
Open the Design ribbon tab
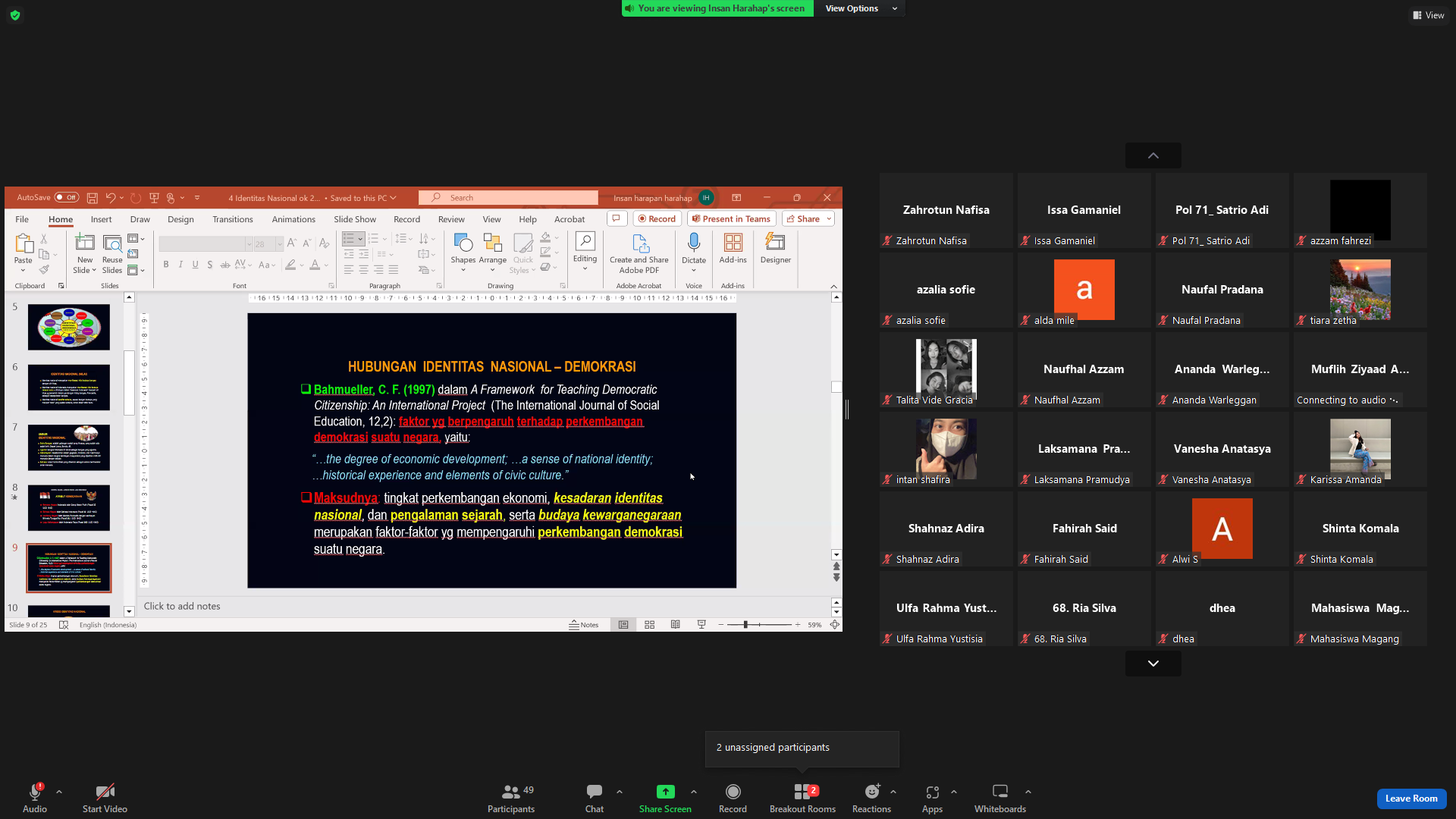pyautogui.click(x=180, y=219)
